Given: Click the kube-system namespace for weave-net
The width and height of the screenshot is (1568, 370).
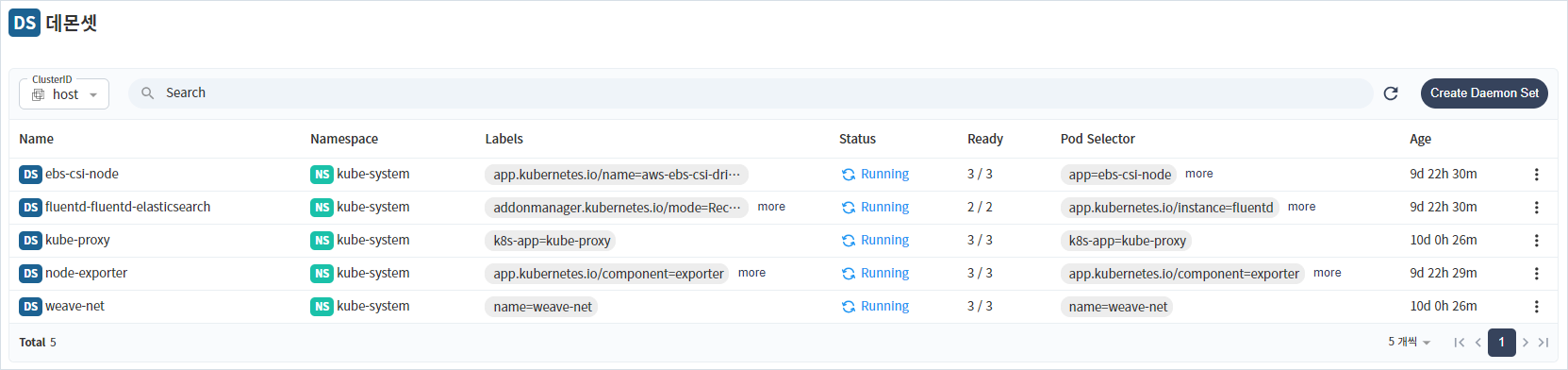Looking at the screenshot, I should (373, 306).
